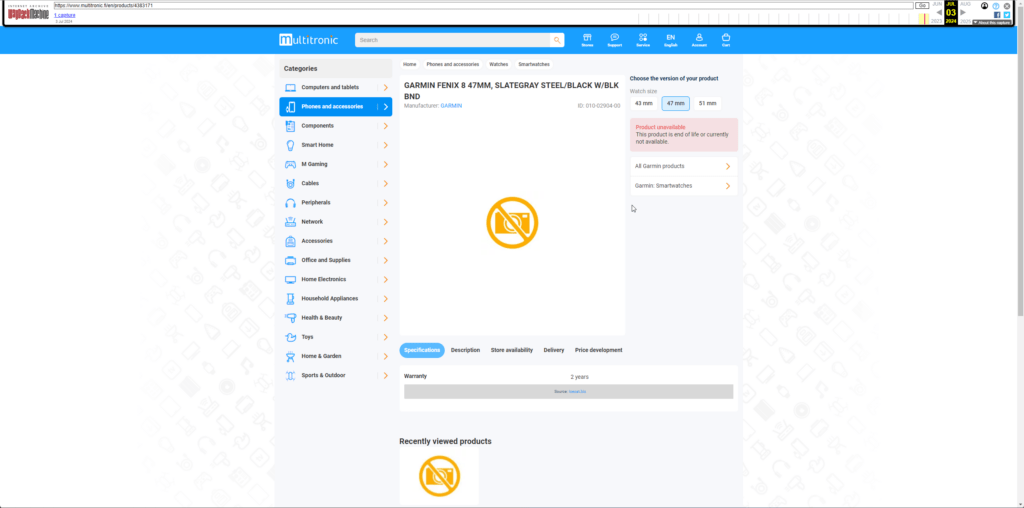Open the GARMIN manufacturer link
1024x508 pixels.
451,105
